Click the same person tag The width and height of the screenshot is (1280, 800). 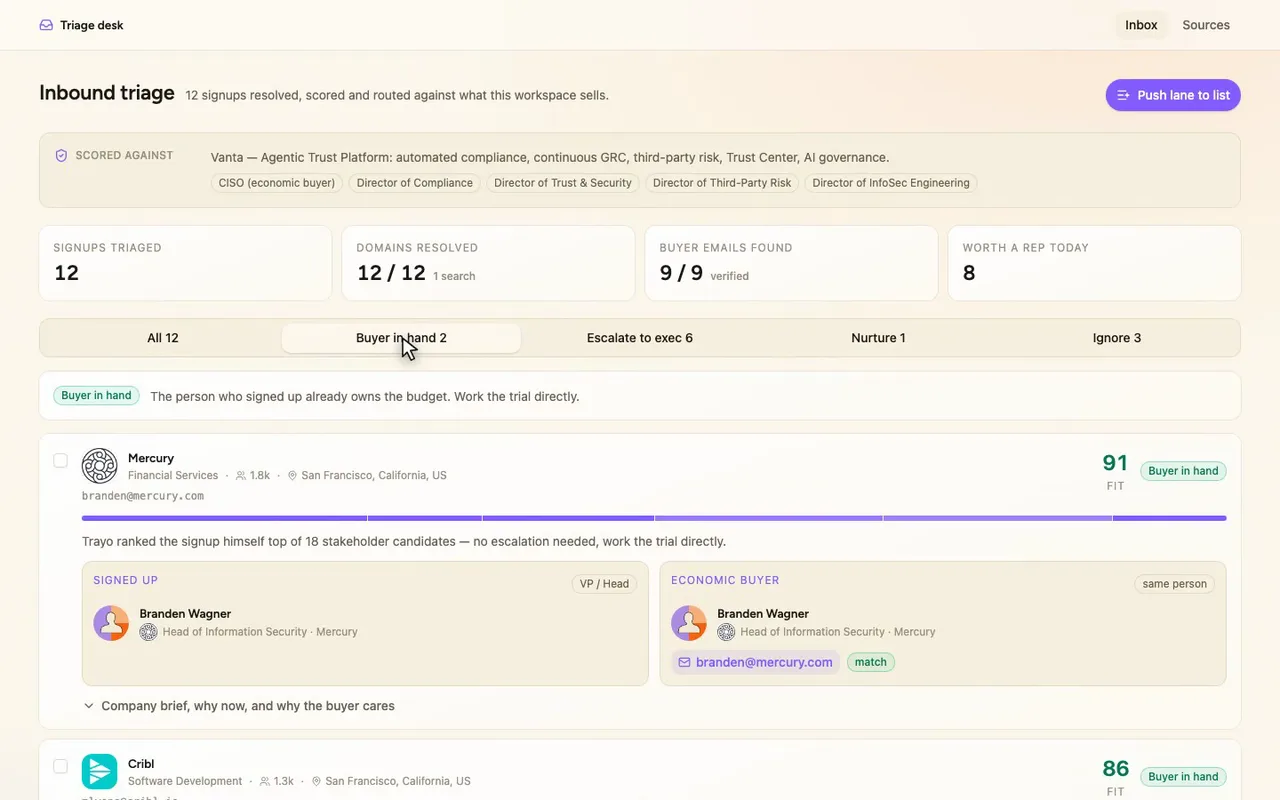(x=1174, y=584)
